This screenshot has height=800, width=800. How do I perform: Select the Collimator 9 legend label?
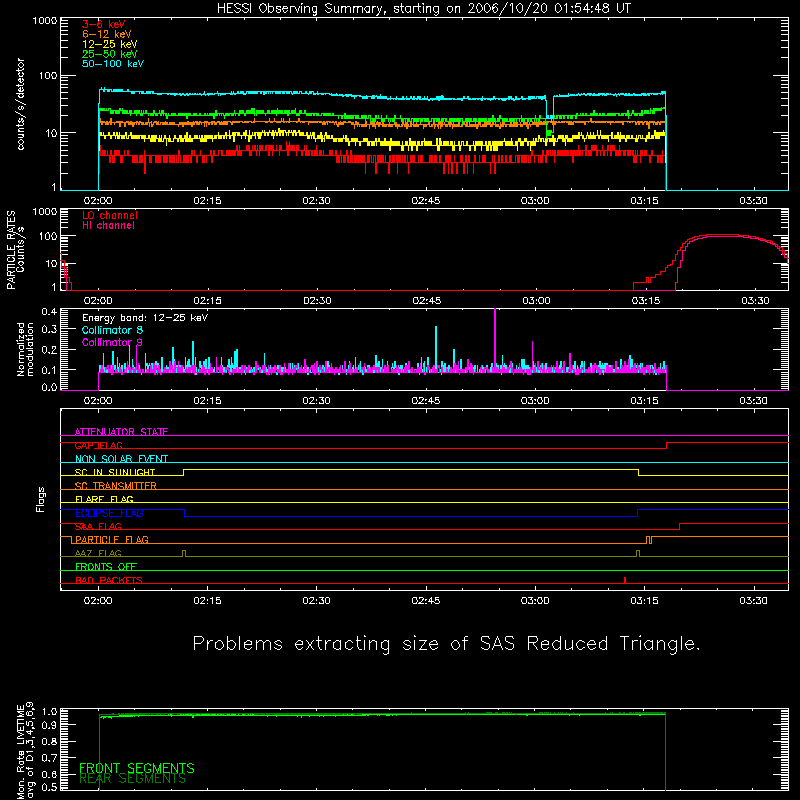pyautogui.click(x=112, y=342)
